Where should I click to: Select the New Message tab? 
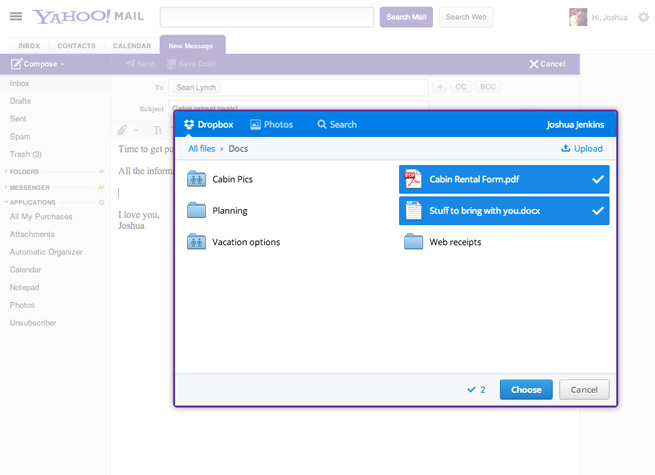193,45
